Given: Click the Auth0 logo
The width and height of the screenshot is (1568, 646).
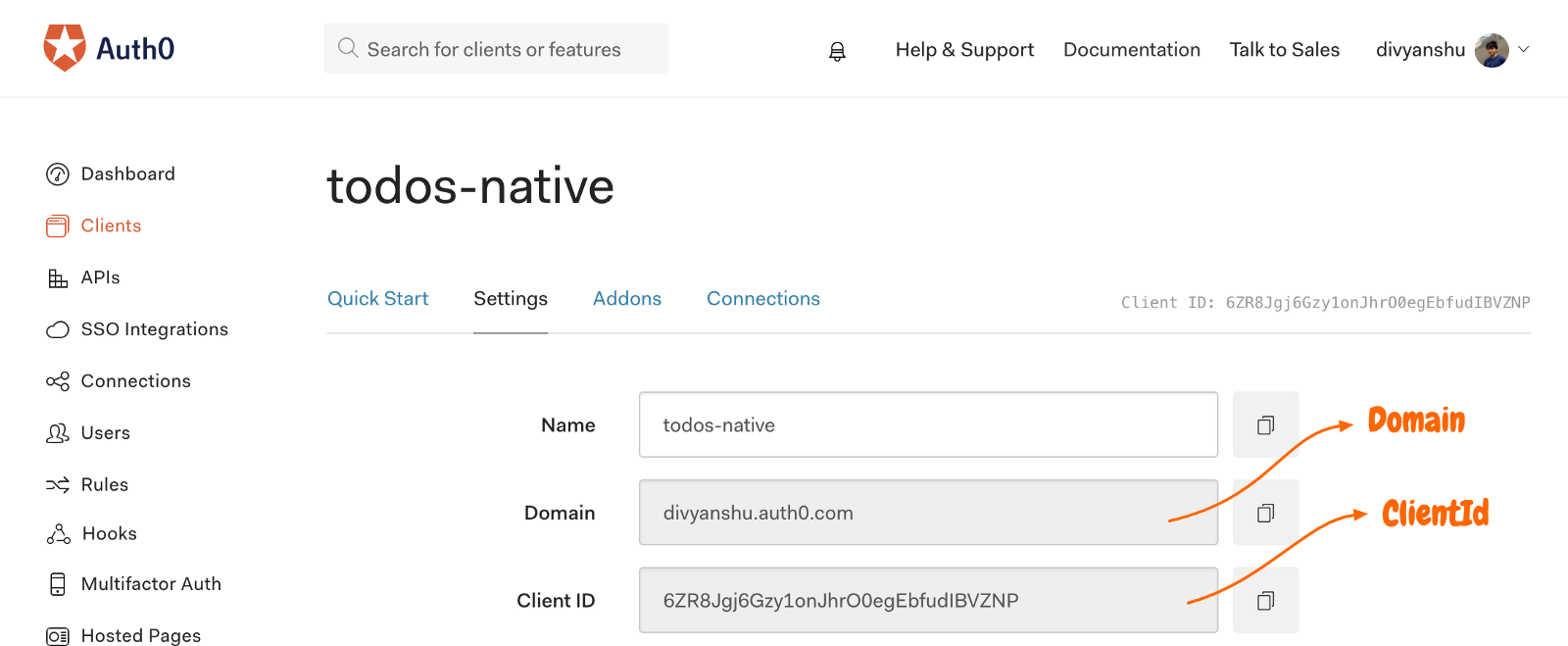Looking at the screenshot, I should pyautogui.click(x=109, y=48).
